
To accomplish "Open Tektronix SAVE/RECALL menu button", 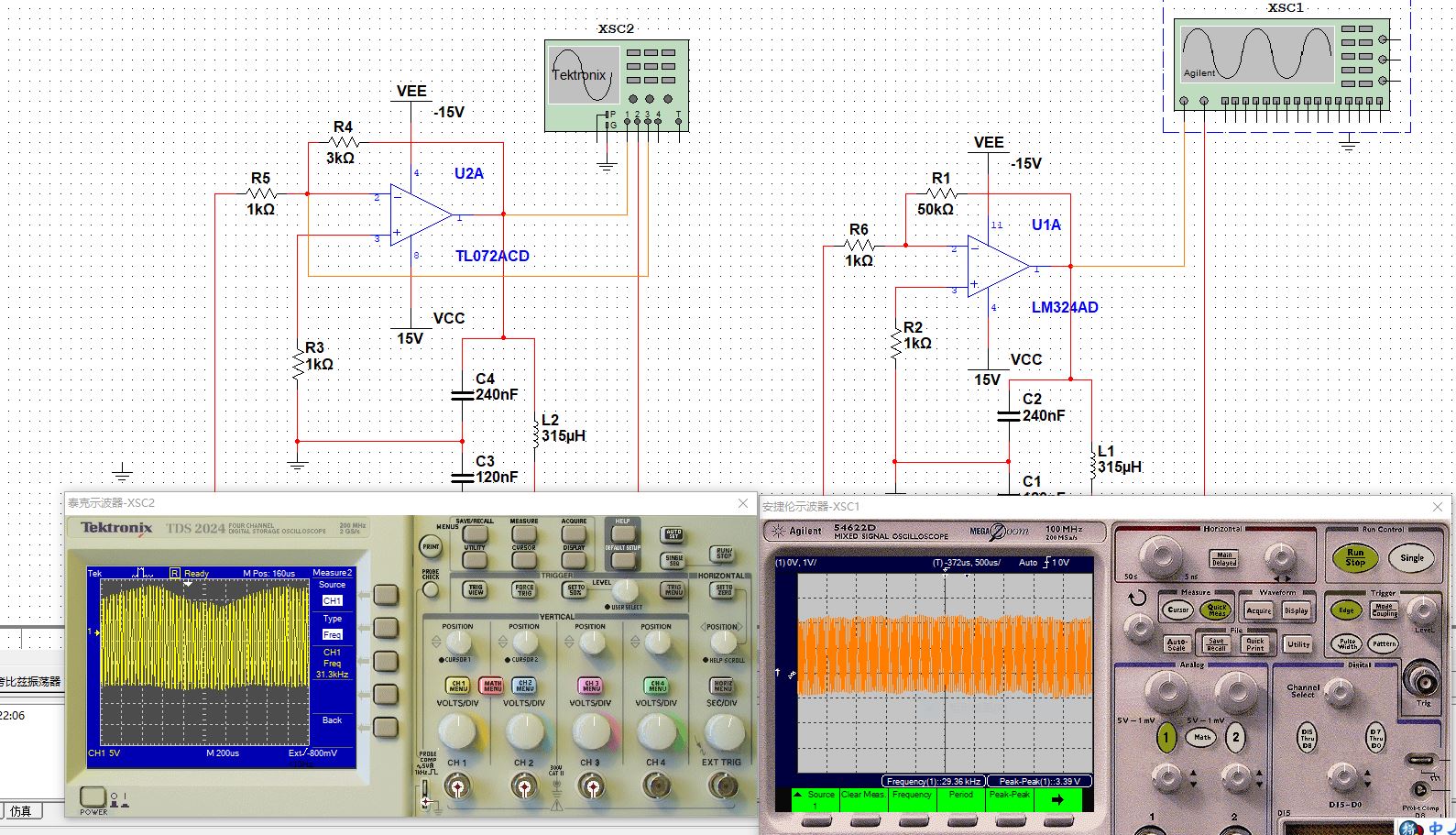I will (x=475, y=533).
